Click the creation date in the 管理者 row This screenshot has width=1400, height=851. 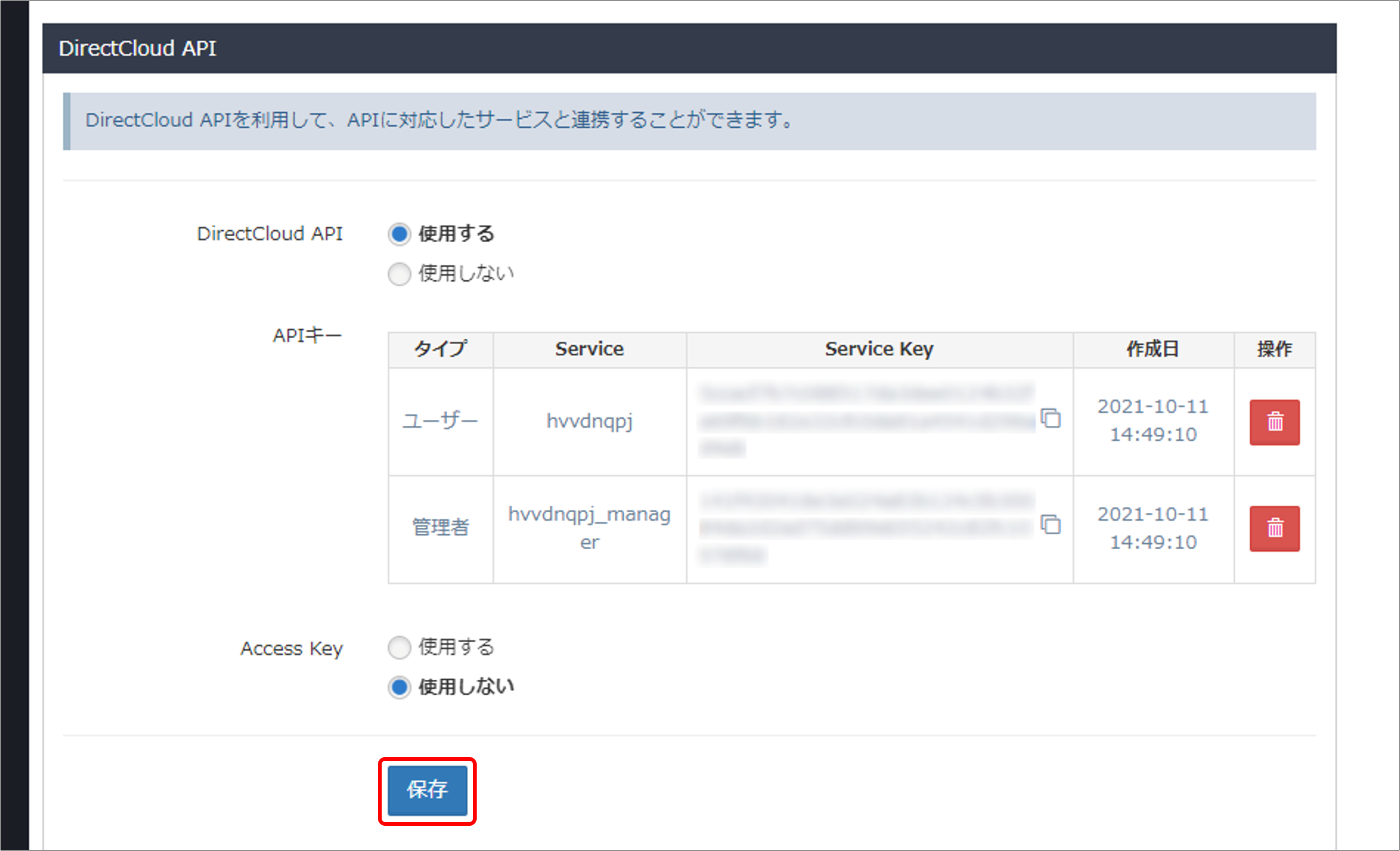point(1154,528)
